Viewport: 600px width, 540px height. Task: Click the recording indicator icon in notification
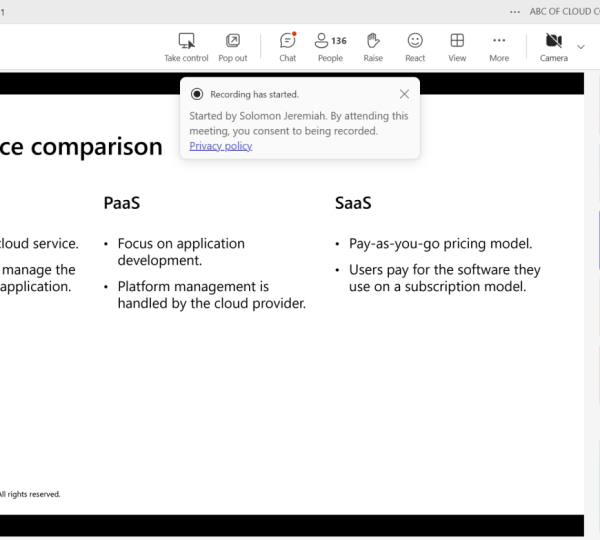tap(197, 94)
